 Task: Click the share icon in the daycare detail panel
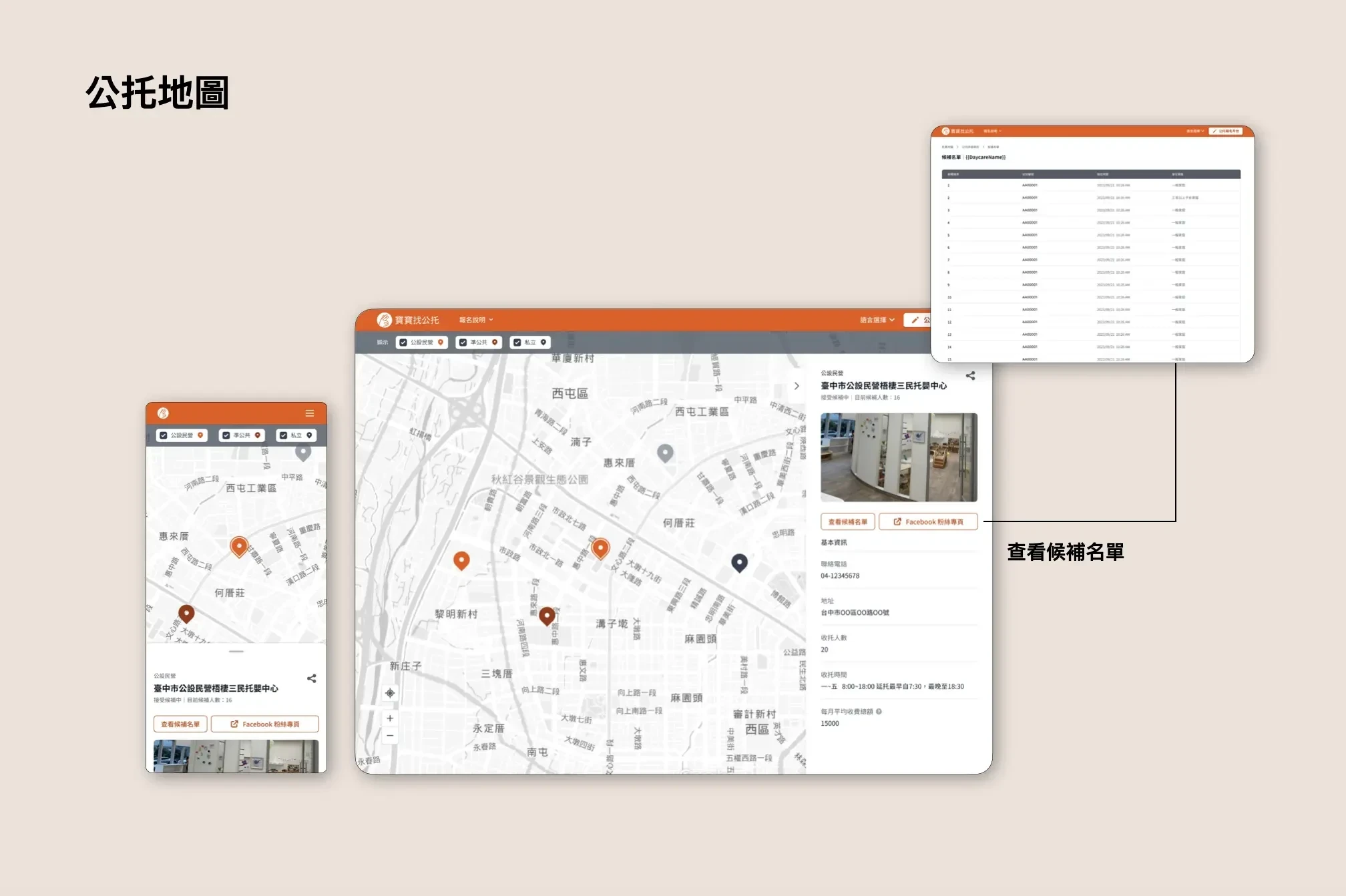click(x=971, y=375)
